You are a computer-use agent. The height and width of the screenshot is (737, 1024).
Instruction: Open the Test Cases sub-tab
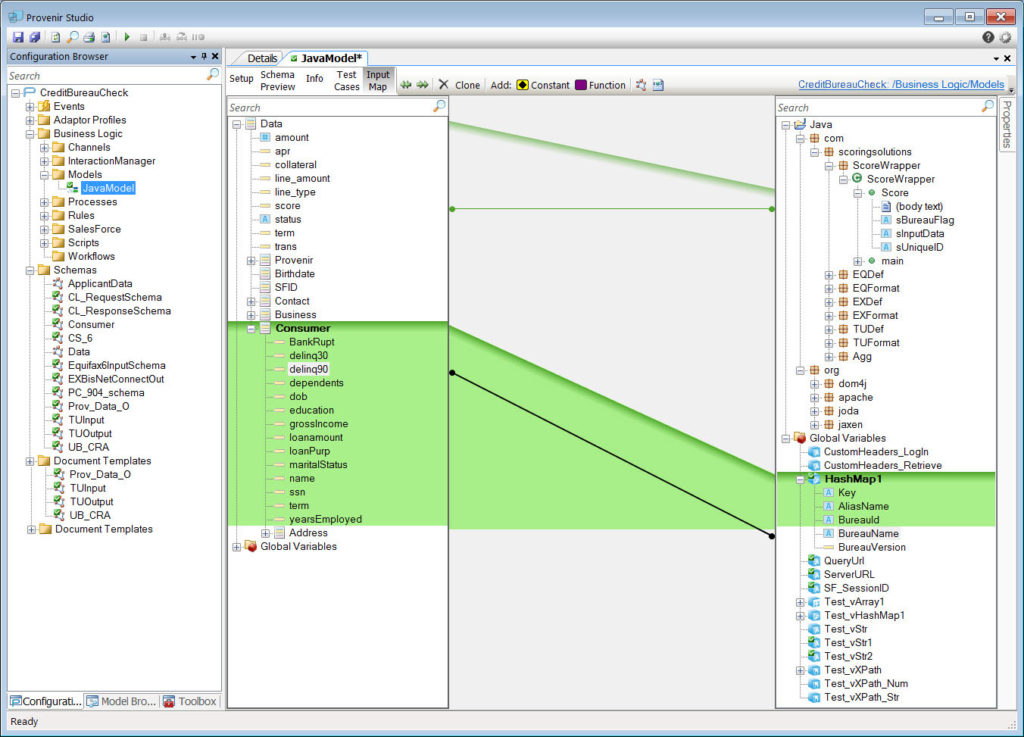click(x=346, y=80)
